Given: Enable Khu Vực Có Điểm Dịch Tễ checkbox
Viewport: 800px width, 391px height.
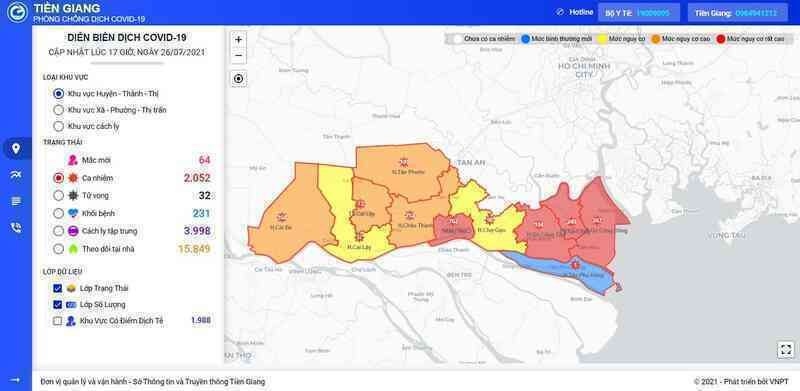Looking at the screenshot, I should (x=58, y=321).
